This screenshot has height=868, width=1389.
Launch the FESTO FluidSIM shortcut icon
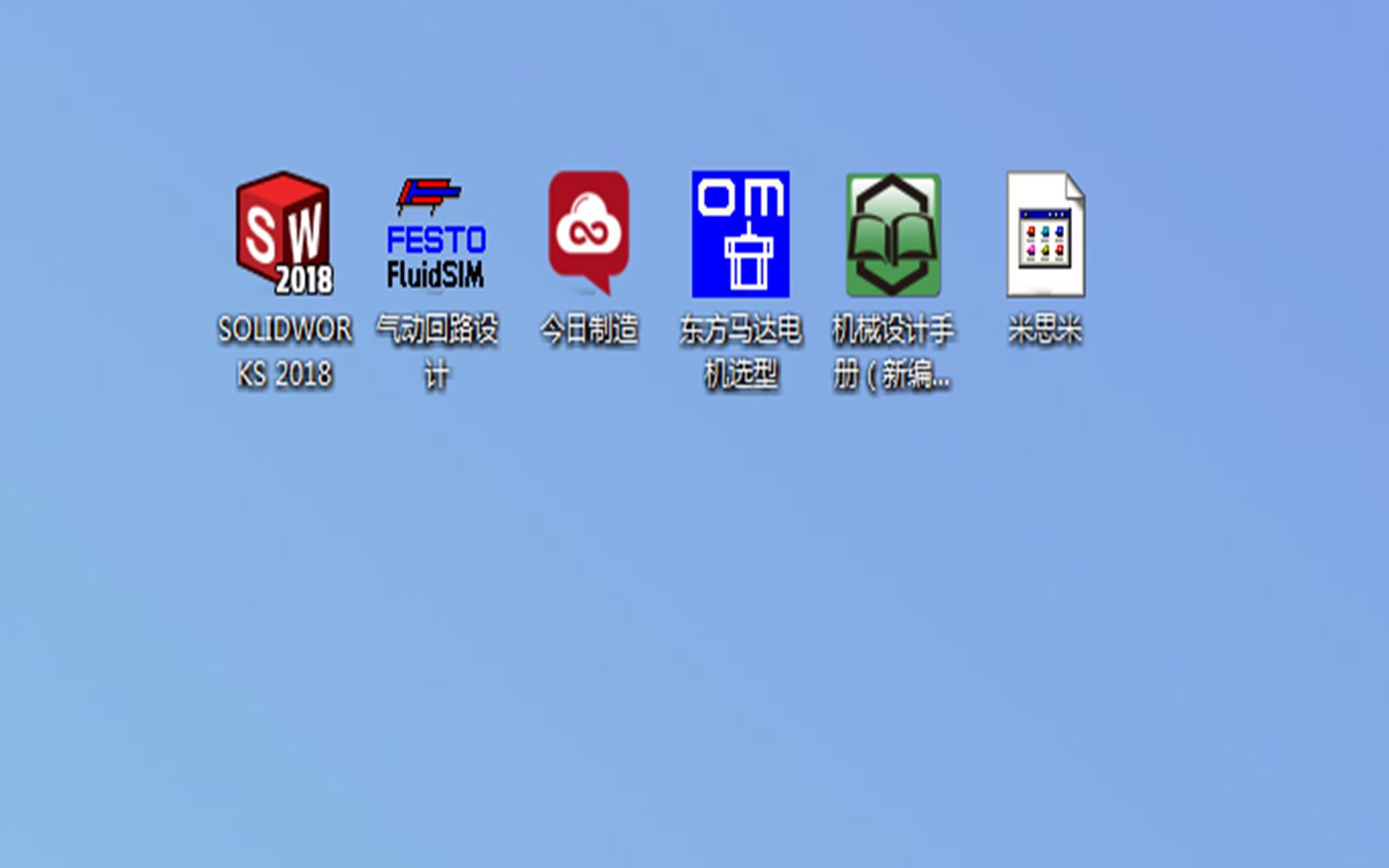pyautogui.click(x=436, y=234)
